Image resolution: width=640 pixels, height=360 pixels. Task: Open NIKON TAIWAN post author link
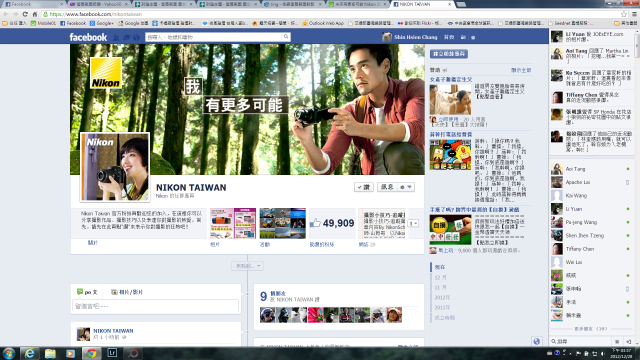(x=113, y=331)
